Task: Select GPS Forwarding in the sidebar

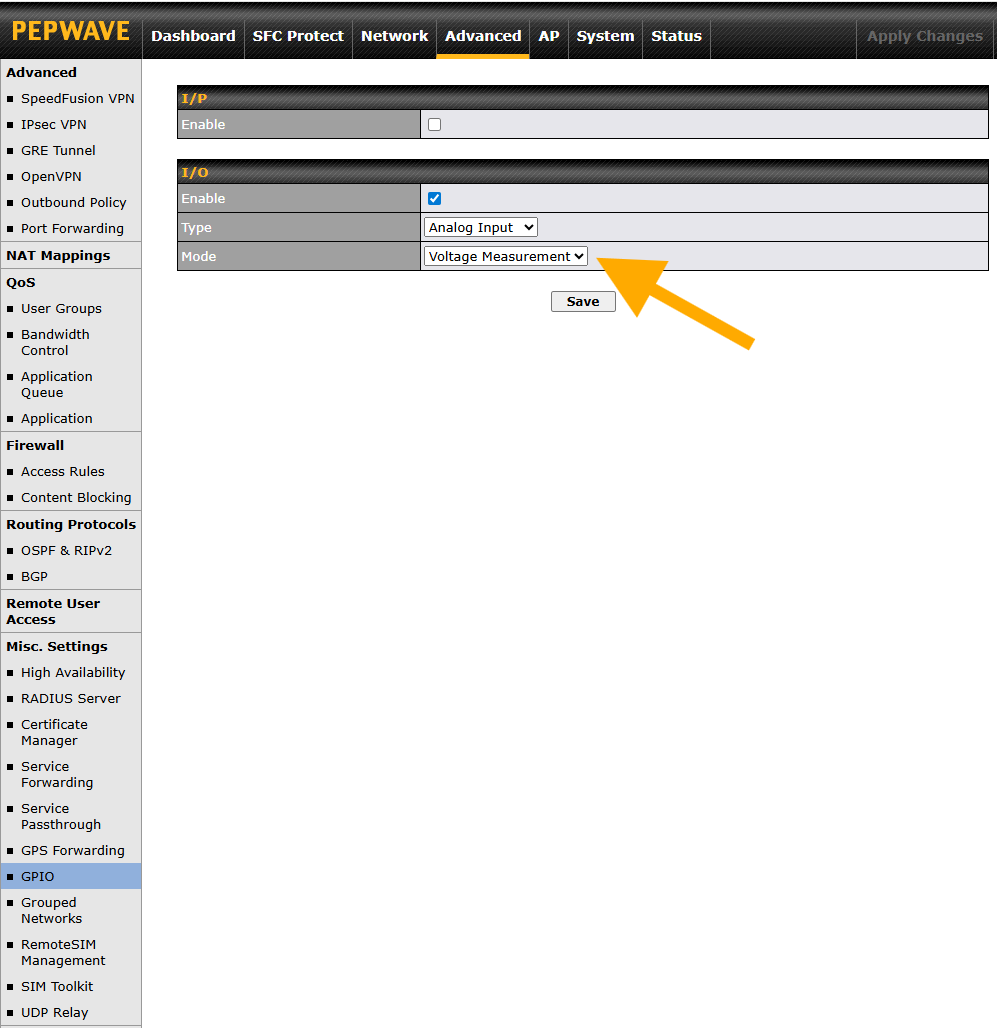Action: pos(72,851)
